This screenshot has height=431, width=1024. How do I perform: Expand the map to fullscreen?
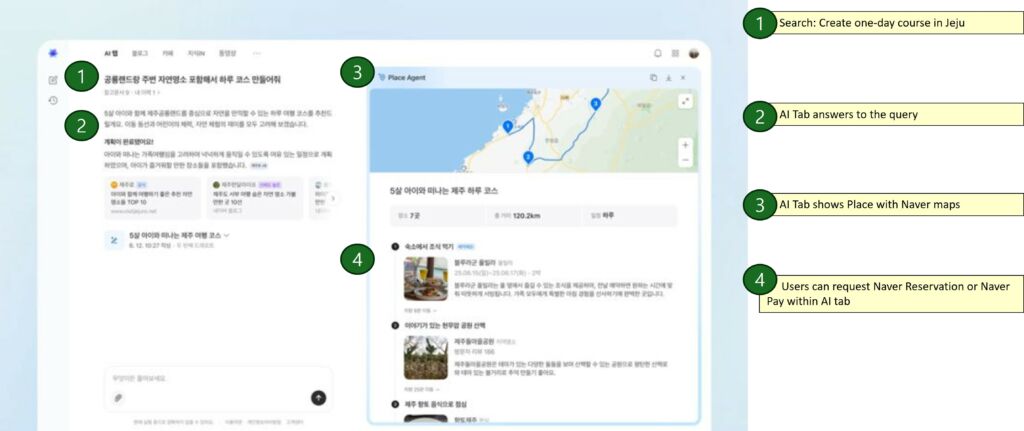[685, 101]
